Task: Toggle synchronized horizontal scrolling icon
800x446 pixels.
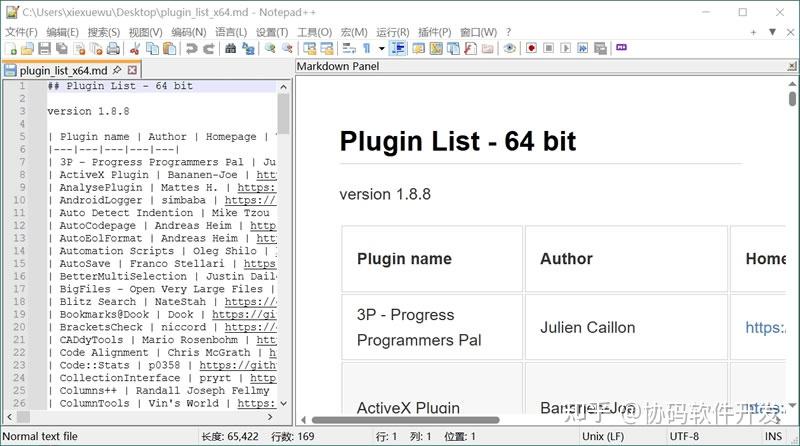Action: click(327, 48)
